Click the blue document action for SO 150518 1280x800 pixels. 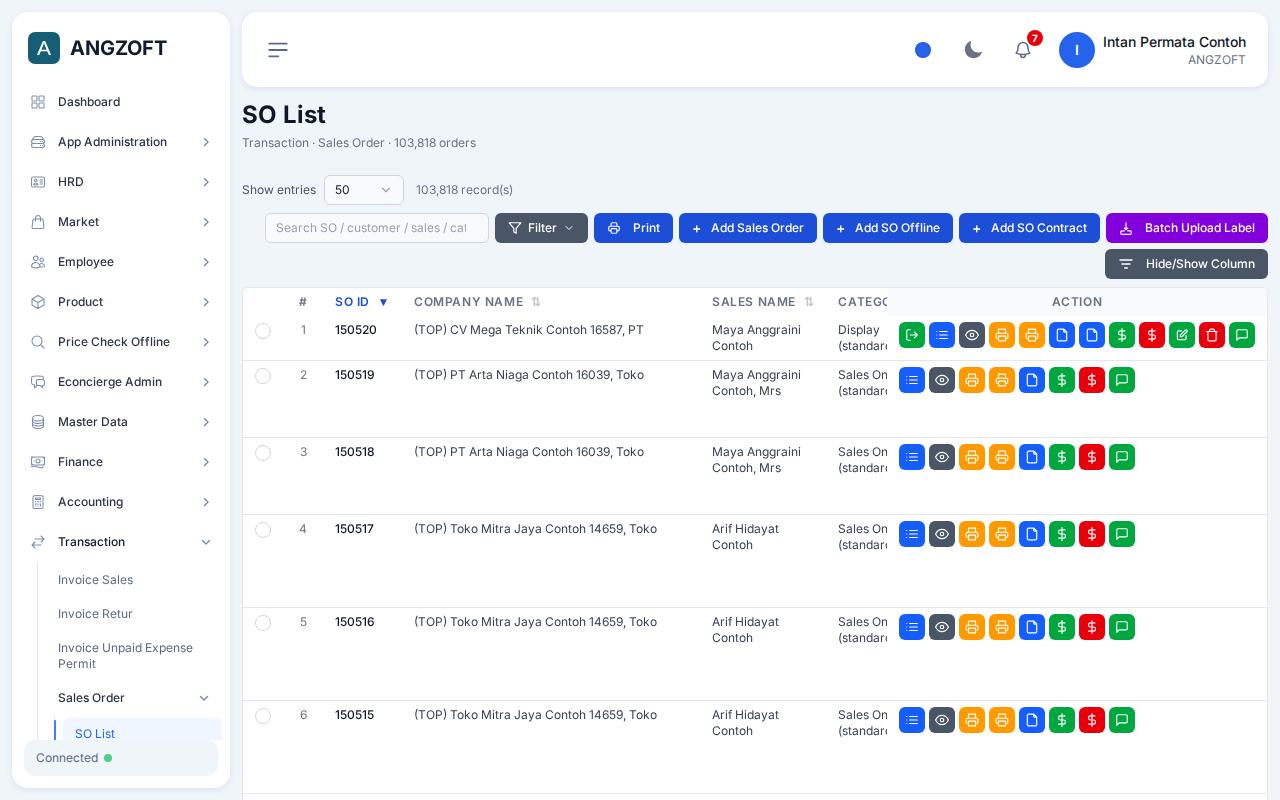1032,457
